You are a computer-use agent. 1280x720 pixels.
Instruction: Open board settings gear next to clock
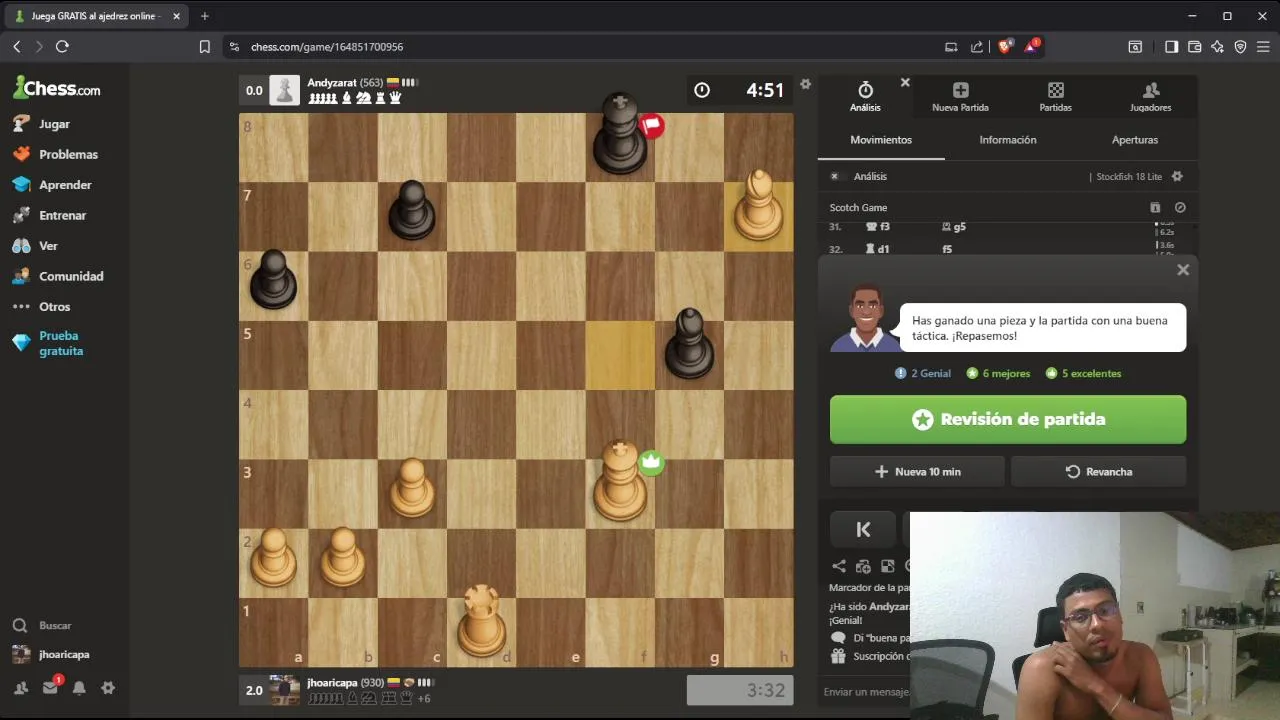pyautogui.click(x=805, y=85)
